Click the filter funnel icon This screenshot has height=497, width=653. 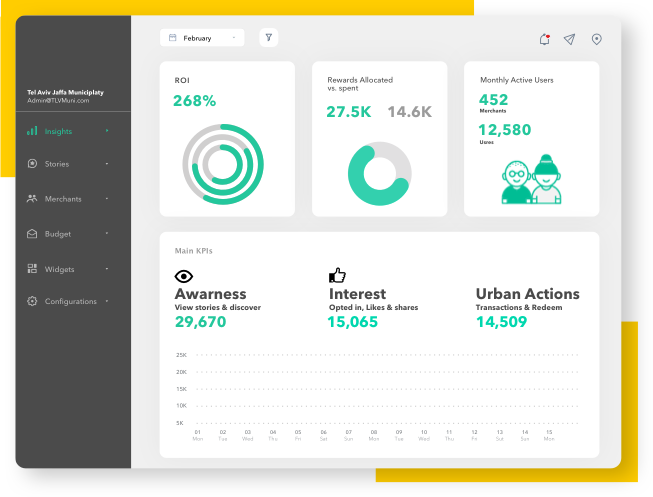268,37
